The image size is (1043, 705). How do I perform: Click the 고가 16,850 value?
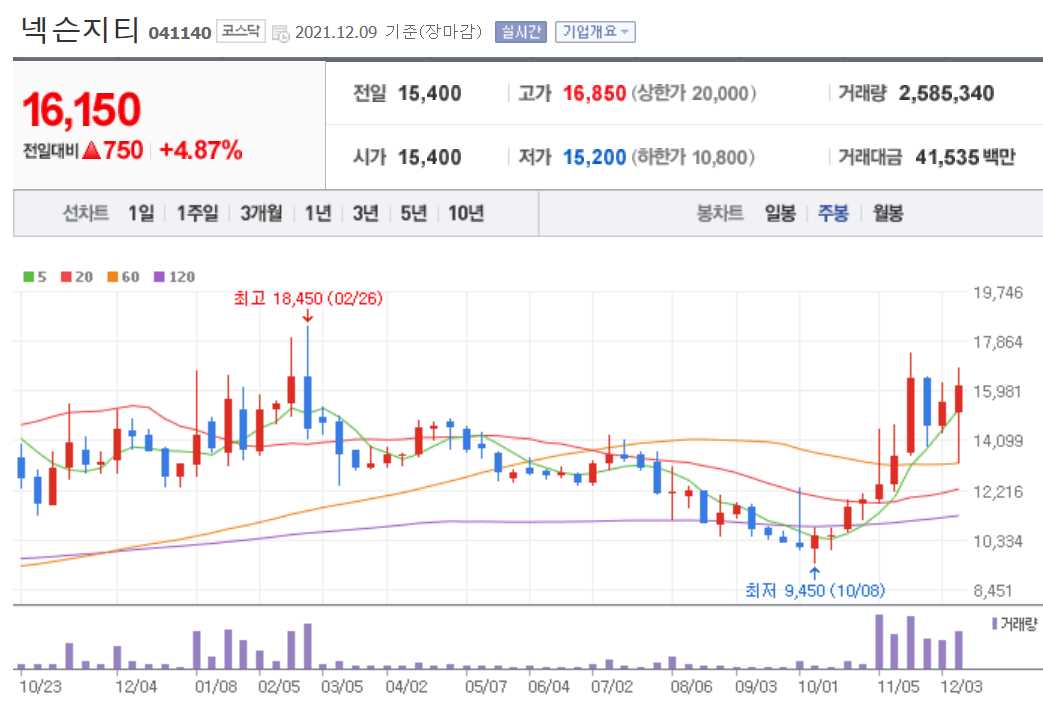(594, 94)
